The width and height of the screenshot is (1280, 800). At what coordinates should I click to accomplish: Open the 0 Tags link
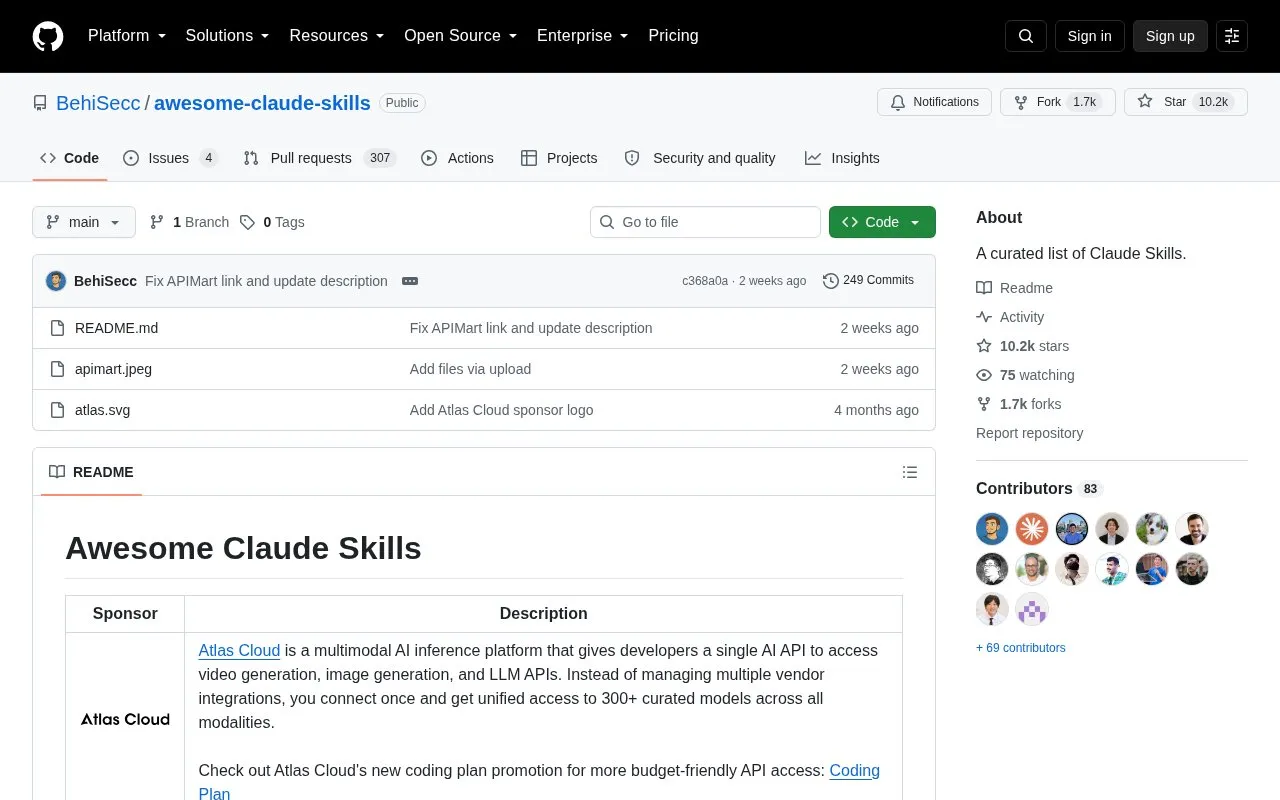click(272, 222)
